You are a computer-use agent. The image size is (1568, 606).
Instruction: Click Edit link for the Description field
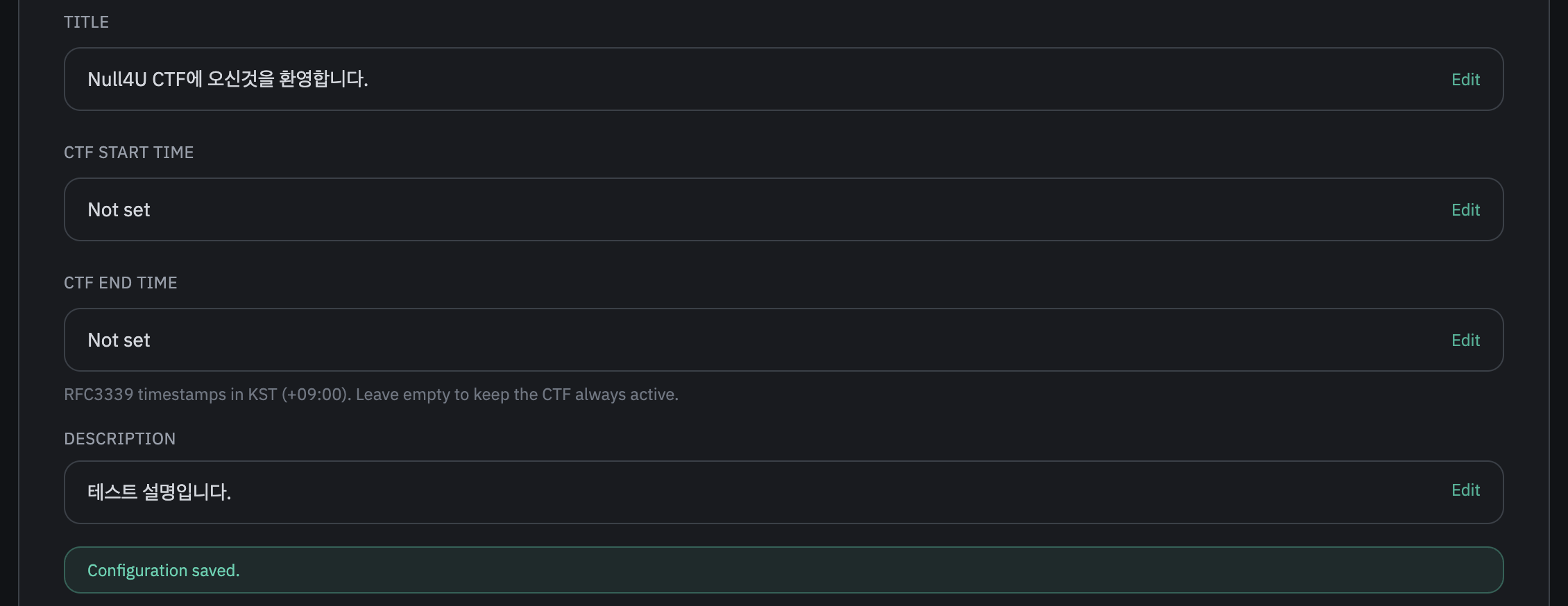click(1465, 490)
